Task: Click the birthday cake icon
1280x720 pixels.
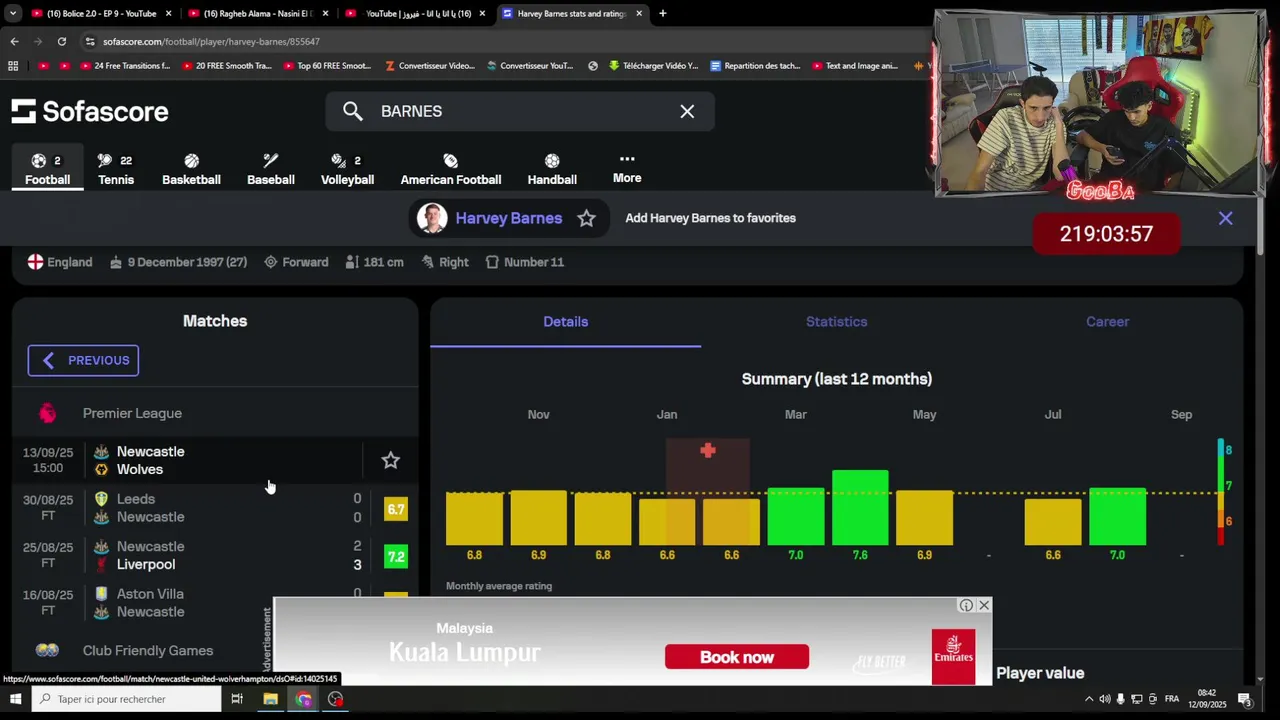Action: coord(116,262)
